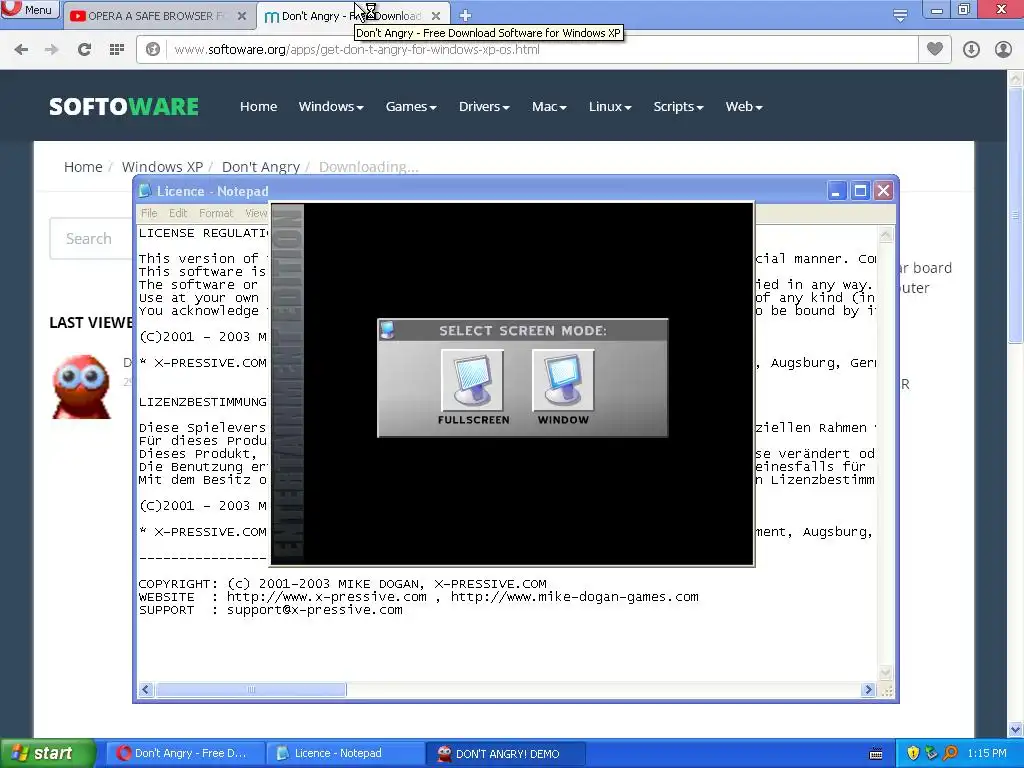Switch to Licence - Notepad taskbar button
1024x768 pixels.
[345, 753]
